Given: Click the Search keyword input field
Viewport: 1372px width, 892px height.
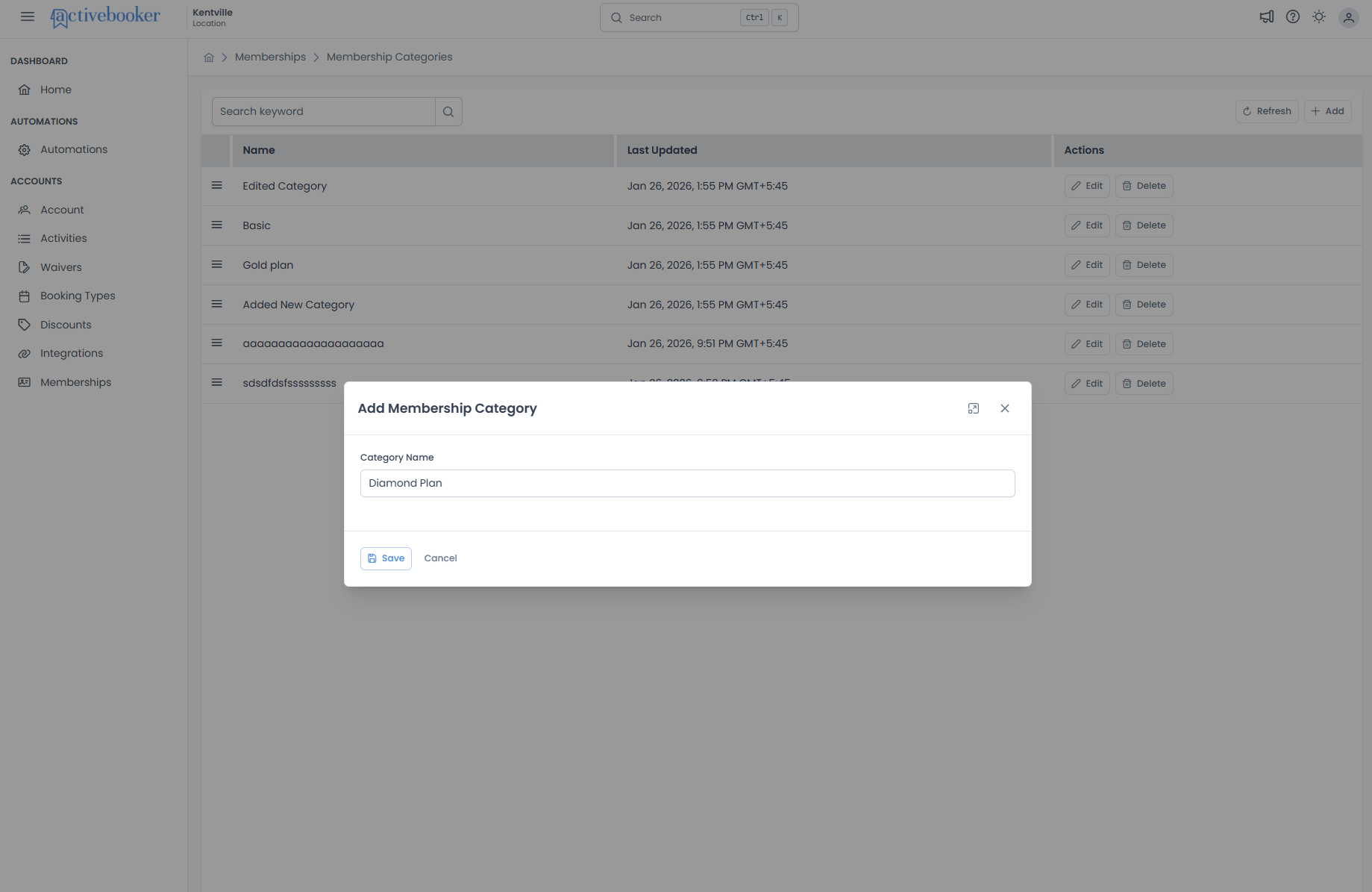Looking at the screenshot, I should coord(324,111).
